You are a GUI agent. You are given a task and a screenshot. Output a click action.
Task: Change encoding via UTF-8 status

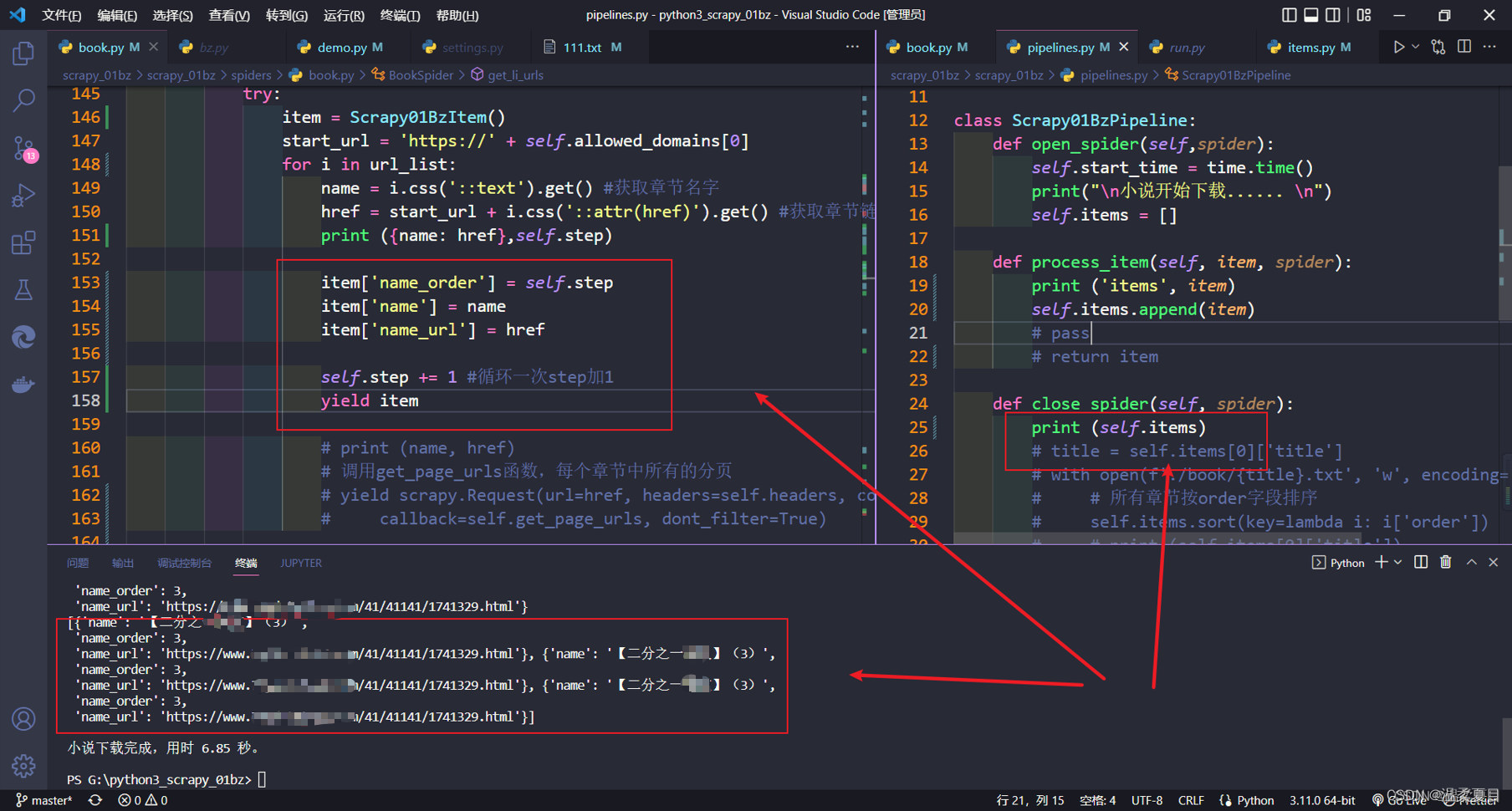(1147, 800)
